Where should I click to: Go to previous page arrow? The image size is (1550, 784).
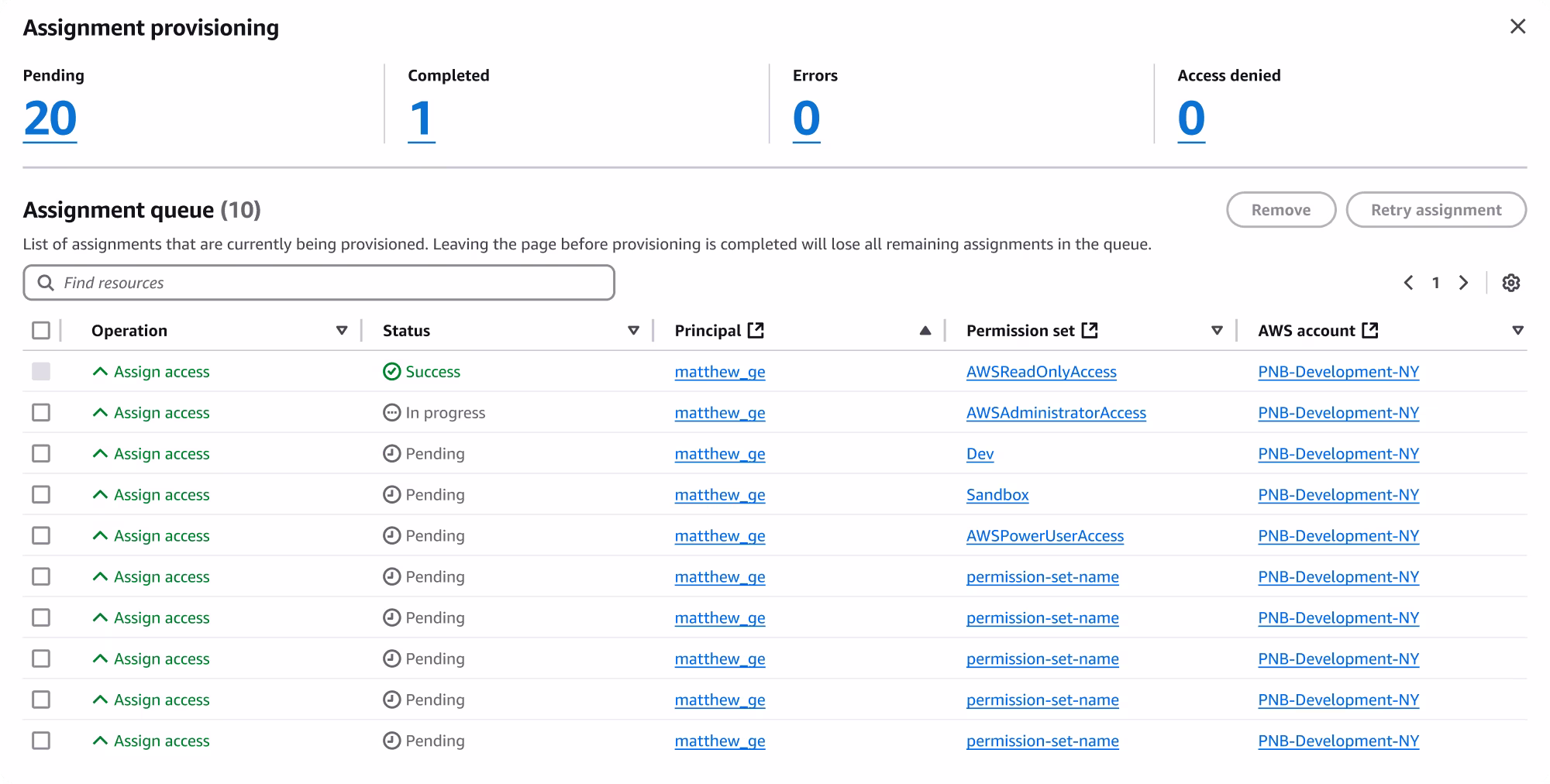(1408, 283)
